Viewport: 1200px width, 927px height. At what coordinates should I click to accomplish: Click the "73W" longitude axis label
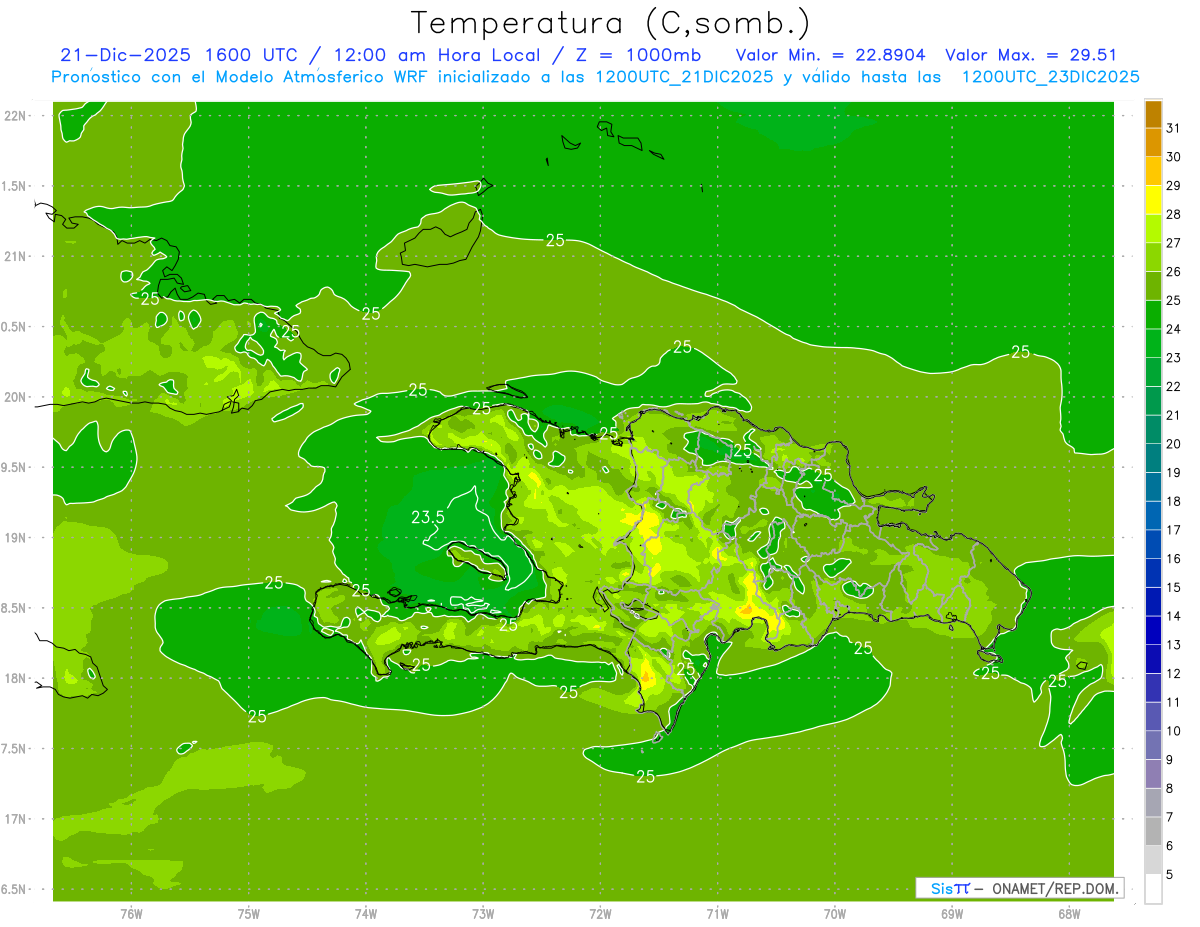483,914
